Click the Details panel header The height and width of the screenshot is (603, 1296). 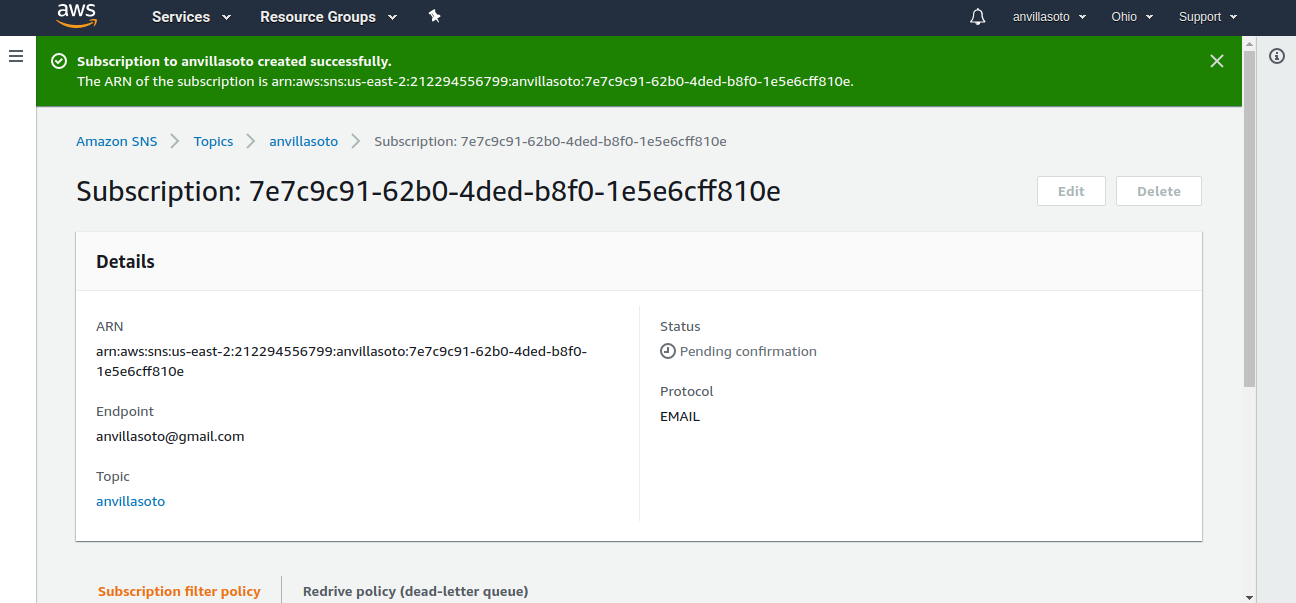pos(639,261)
